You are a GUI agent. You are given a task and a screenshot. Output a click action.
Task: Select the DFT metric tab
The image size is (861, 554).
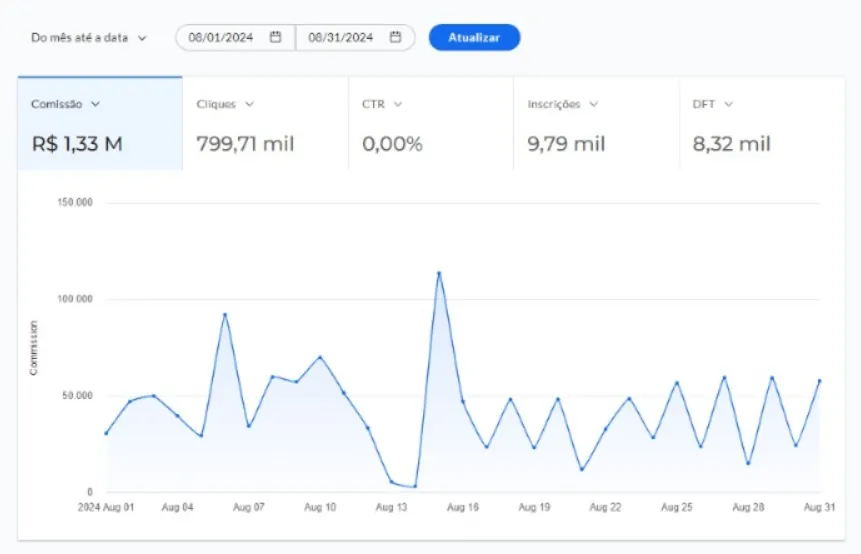pyautogui.click(x=760, y=124)
